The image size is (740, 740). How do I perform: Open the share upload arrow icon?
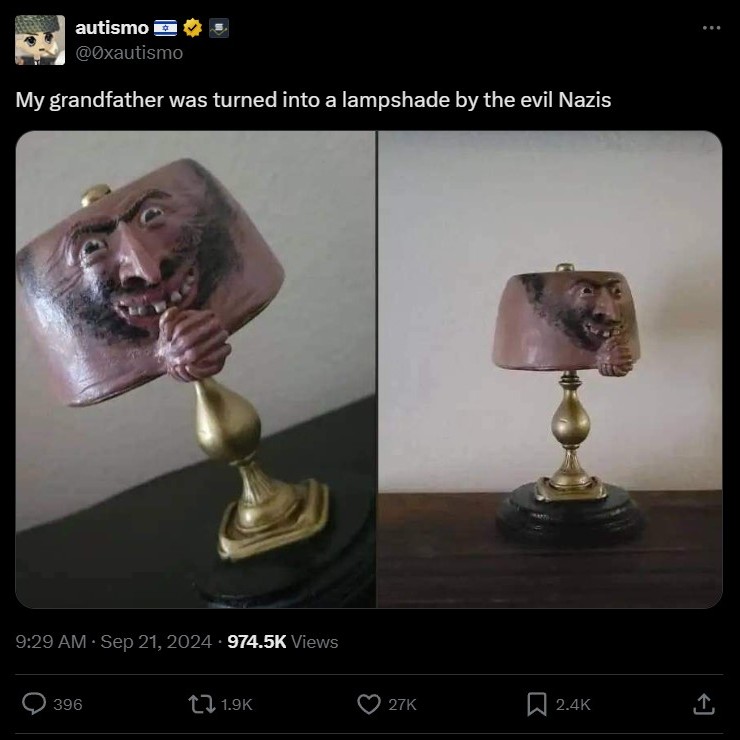point(704,704)
